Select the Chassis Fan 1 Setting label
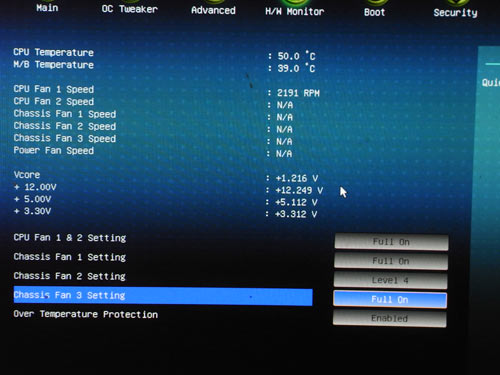This screenshot has height=375, width=500. (70, 257)
